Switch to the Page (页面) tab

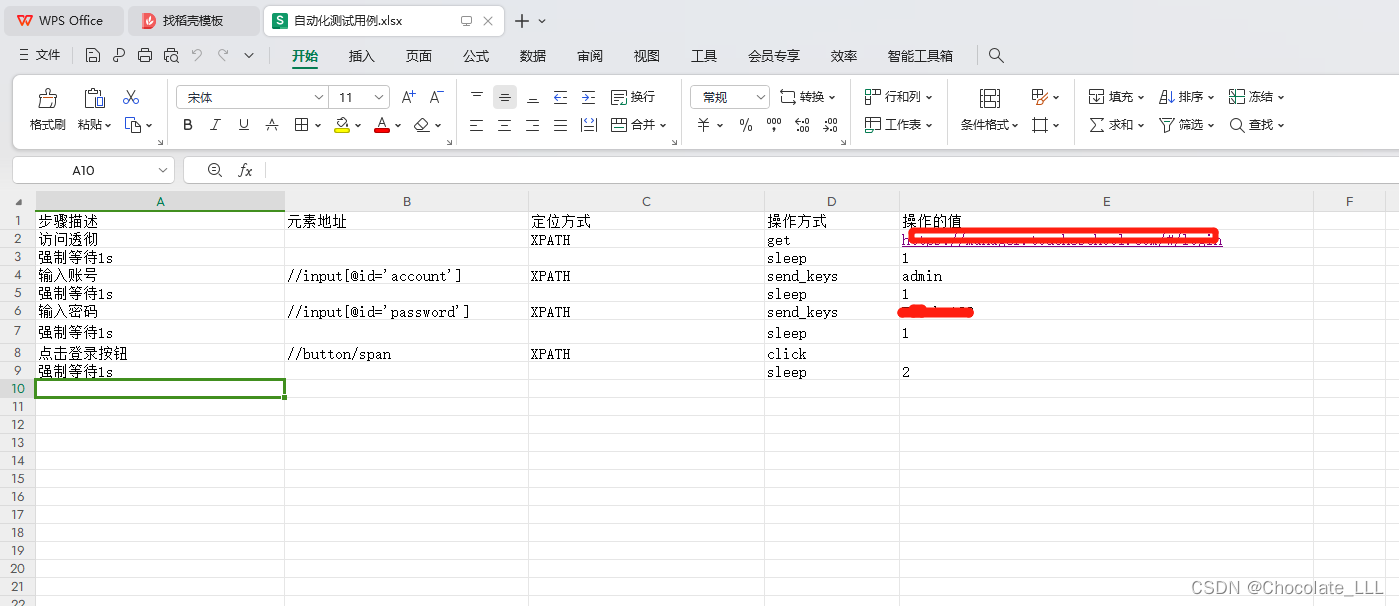(419, 56)
